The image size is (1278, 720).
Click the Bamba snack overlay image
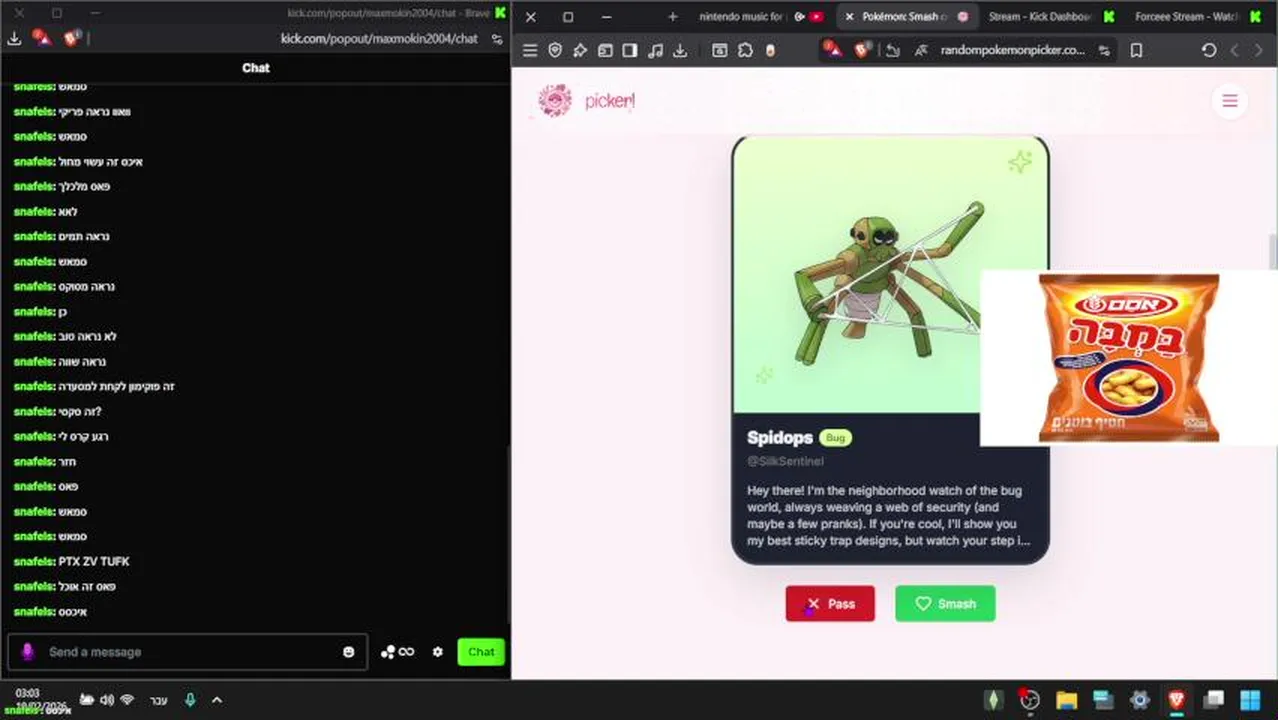1129,358
